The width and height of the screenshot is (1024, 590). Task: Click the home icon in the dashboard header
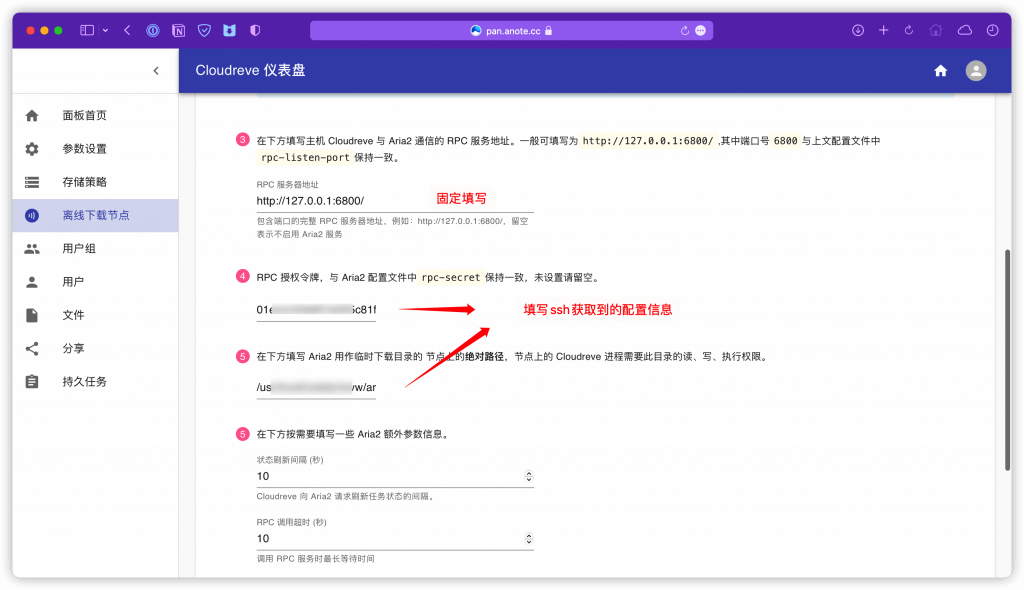click(940, 71)
